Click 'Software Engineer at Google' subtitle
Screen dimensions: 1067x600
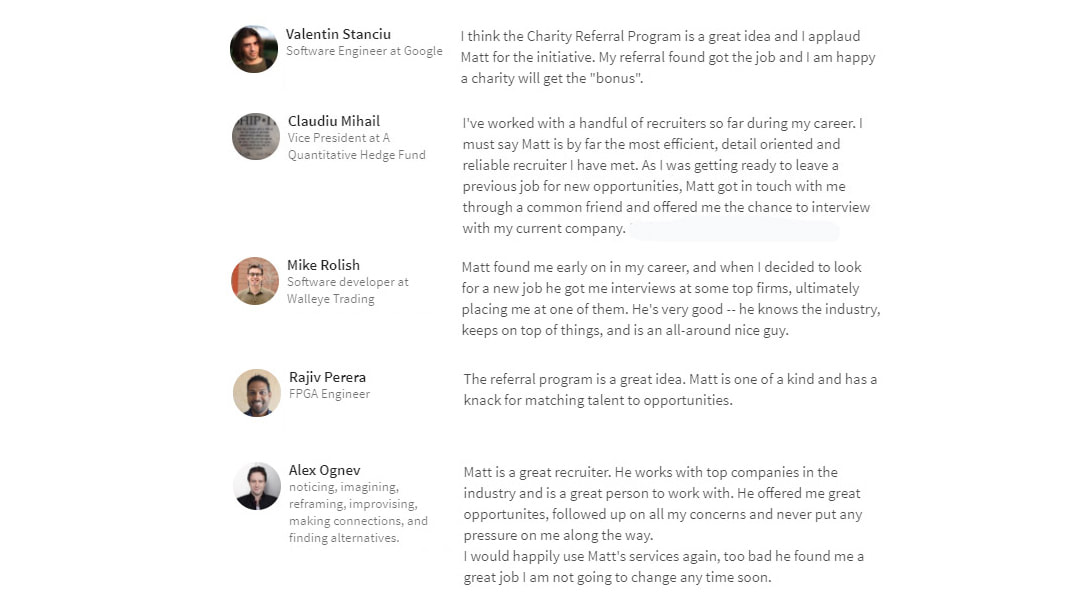(364, 51)
